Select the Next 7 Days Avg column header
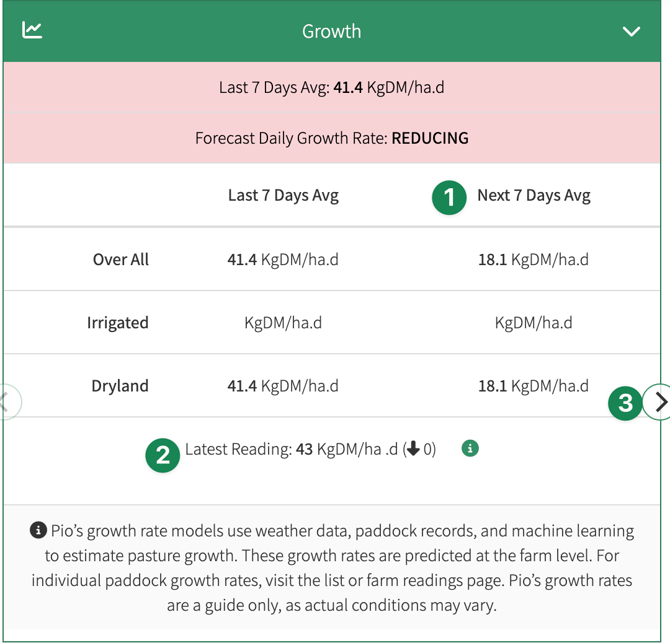 pyautogui.click(x=533, y=195)
